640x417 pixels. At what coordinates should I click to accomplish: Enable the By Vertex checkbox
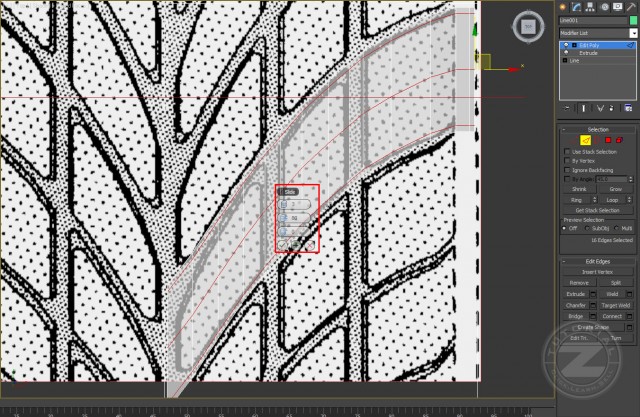tap(568, 161)
